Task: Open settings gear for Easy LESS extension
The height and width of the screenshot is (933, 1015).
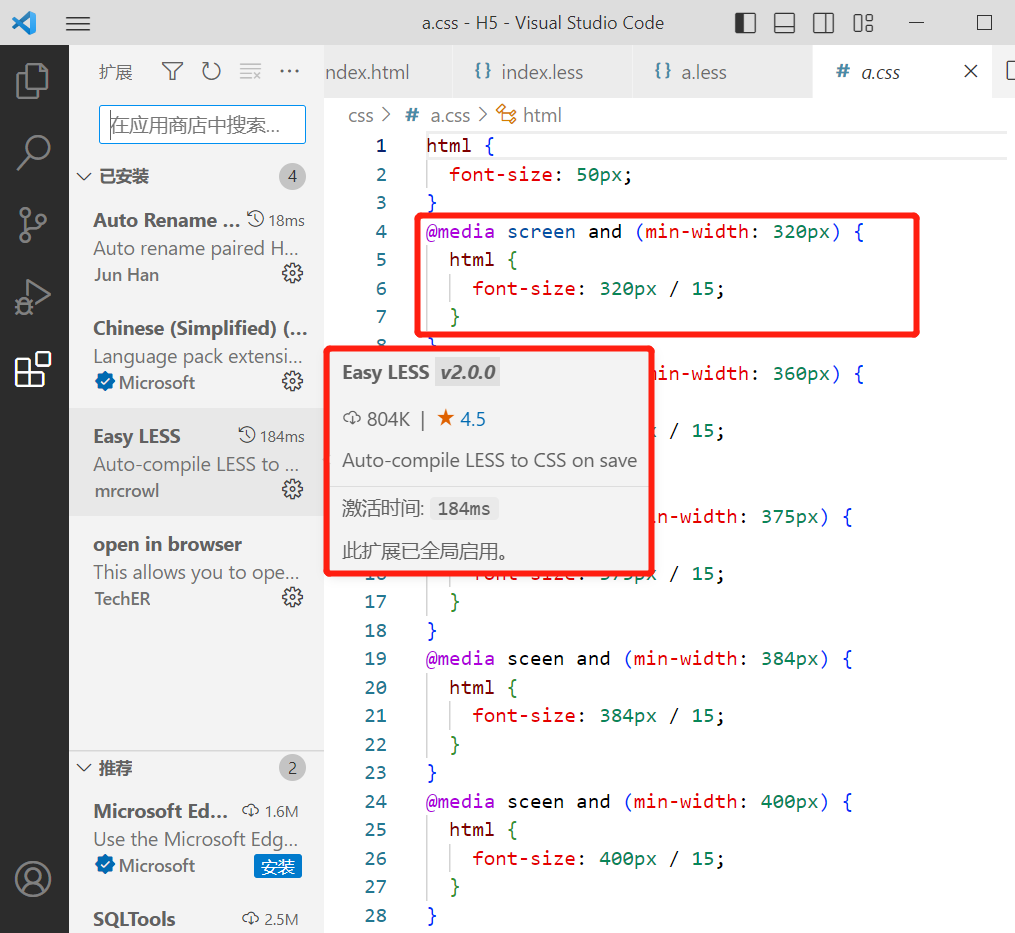Action: 292,488
